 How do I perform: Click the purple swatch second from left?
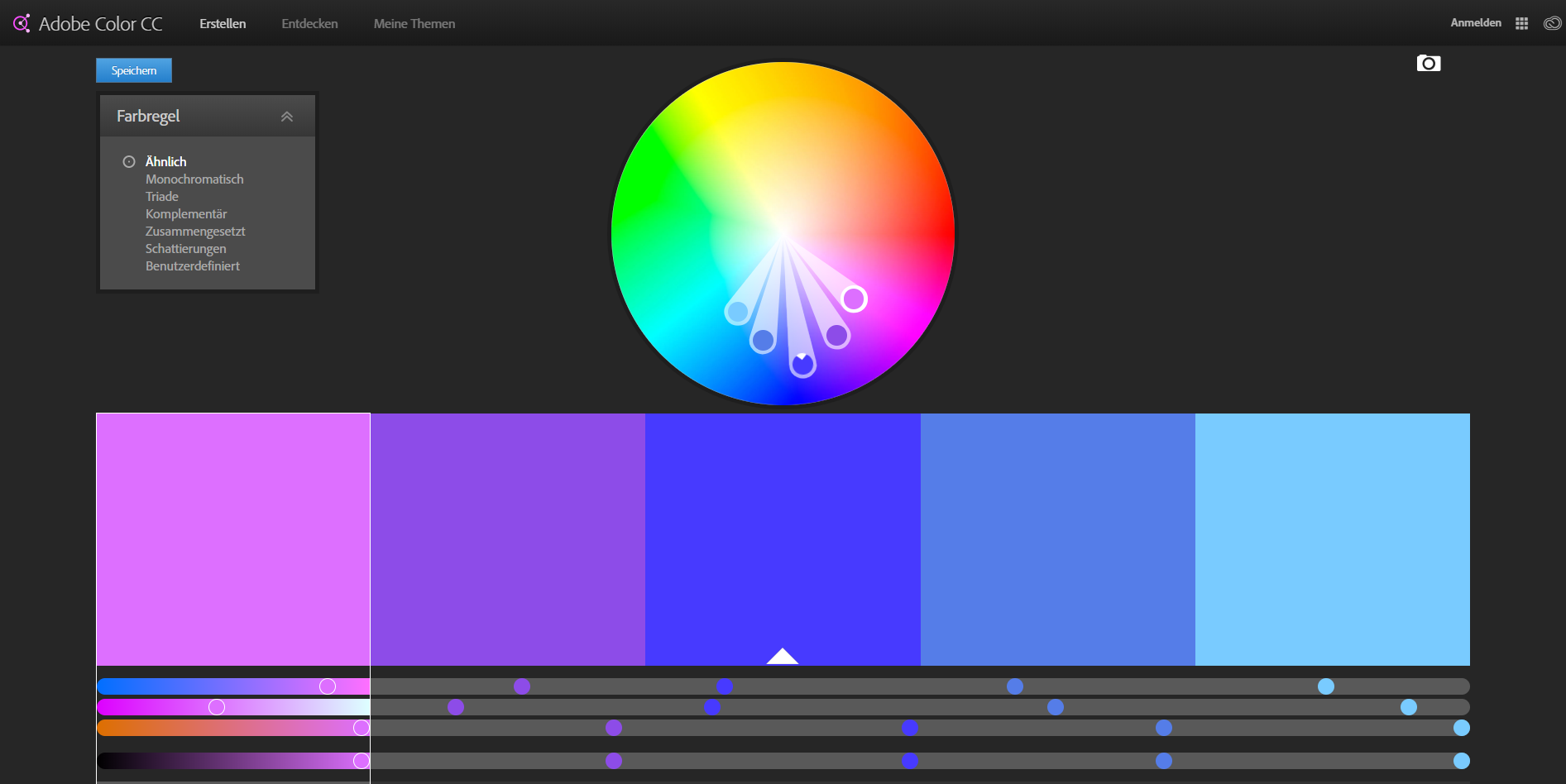[507, 539]
